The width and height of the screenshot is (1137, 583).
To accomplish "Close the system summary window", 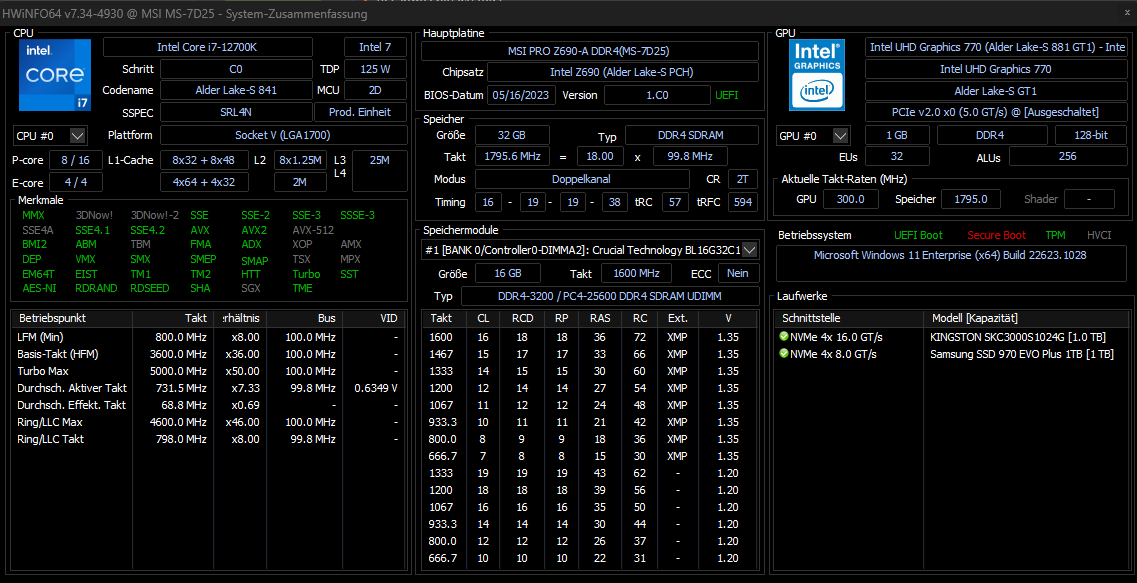I will pyautogui.click(x=1125, y=13).
